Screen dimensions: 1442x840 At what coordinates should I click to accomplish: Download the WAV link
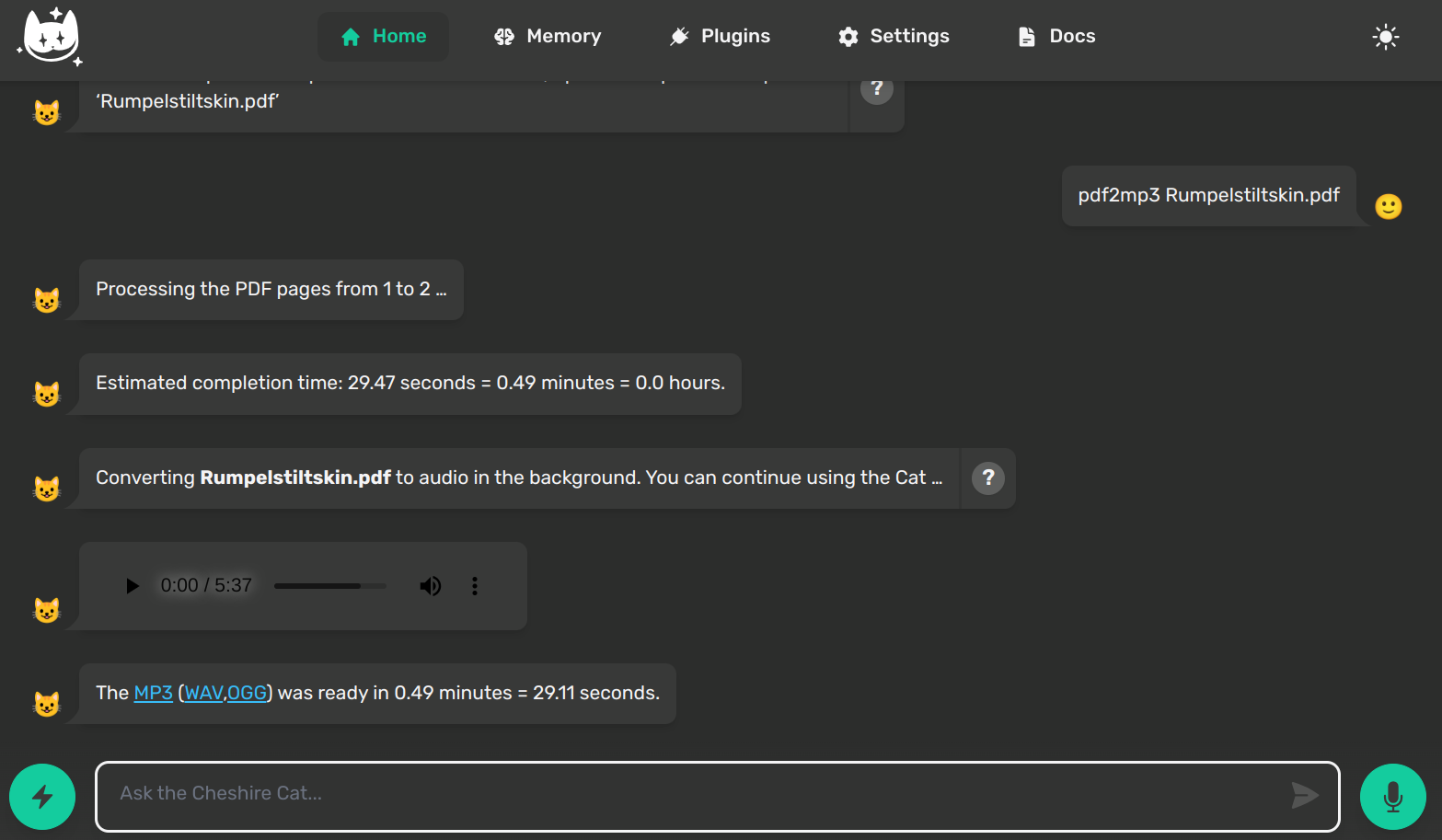coord(203,693)
